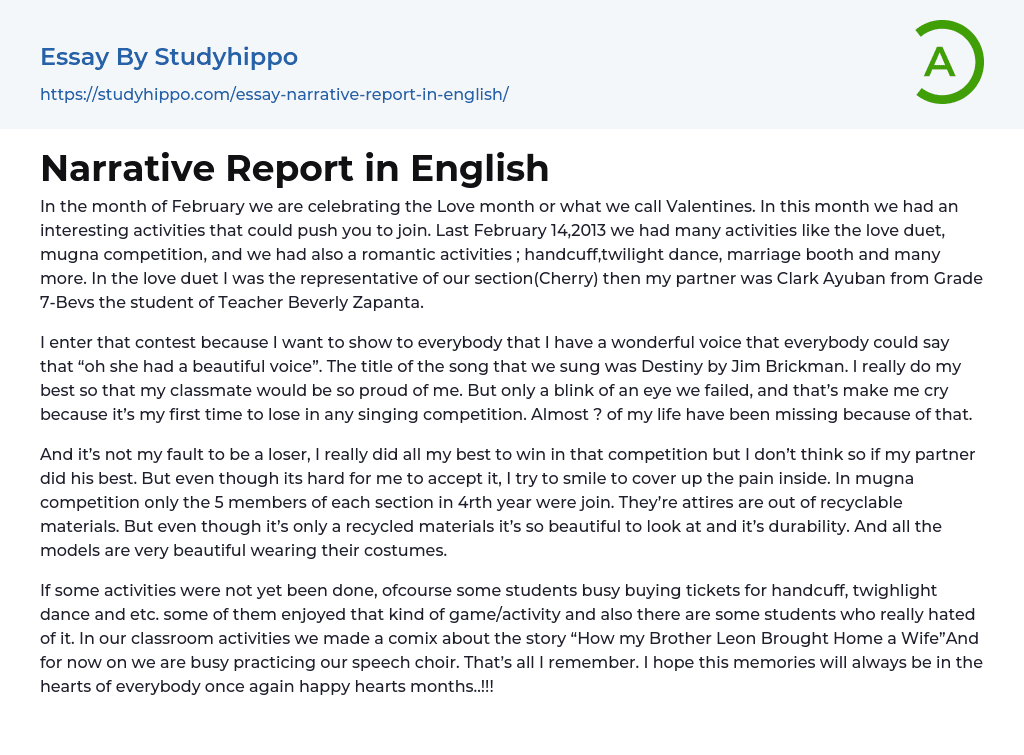Image resolution: width=1024 pixels, height=755 pixels.
Task: Click the name 'Teacher Beverly Zapanta'
Action: coord(312,302)
